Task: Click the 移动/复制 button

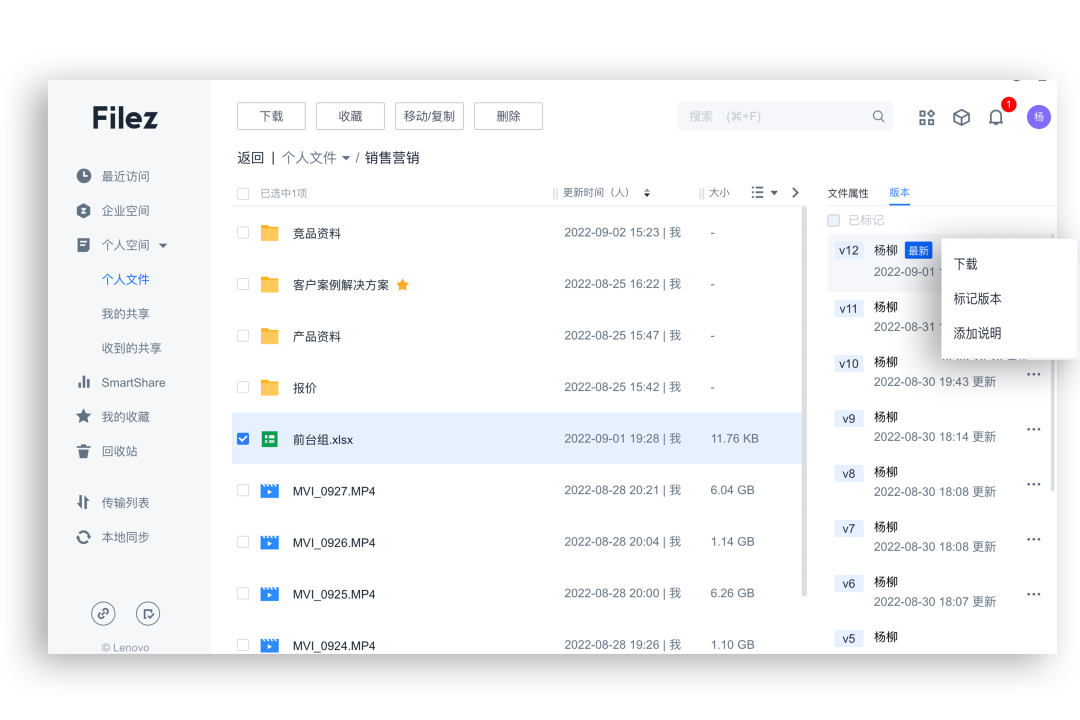Action: coord(429,116)
